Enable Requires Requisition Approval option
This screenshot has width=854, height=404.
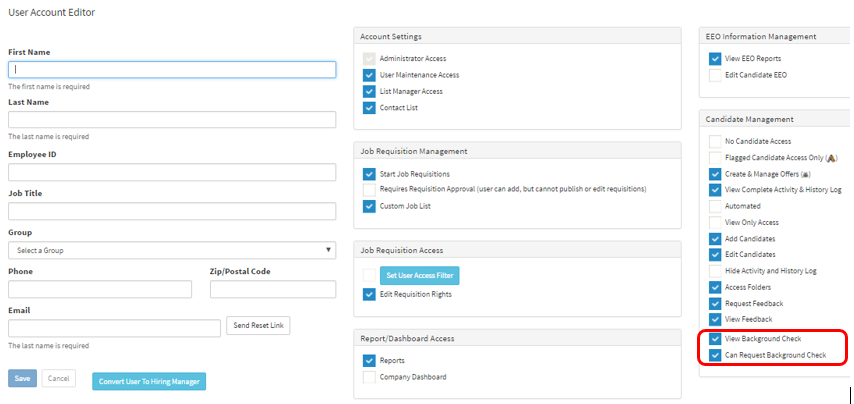(370, 189)
